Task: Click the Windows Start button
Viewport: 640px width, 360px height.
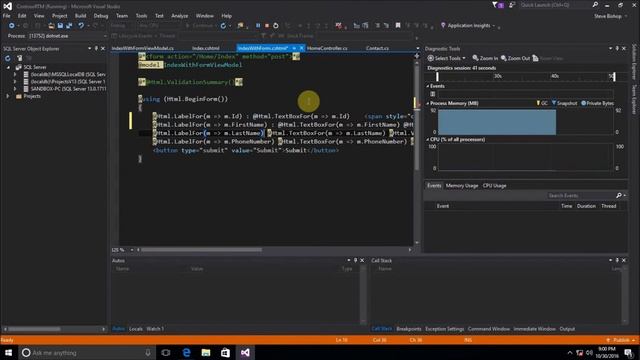Action: (x=8, y=352)
